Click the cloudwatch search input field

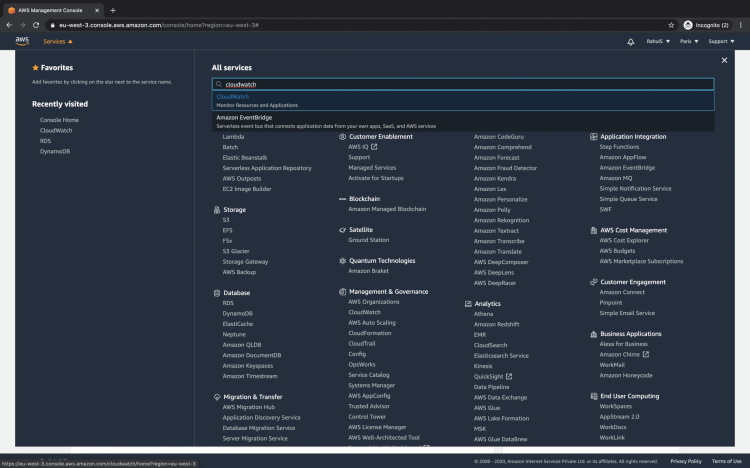463,84
